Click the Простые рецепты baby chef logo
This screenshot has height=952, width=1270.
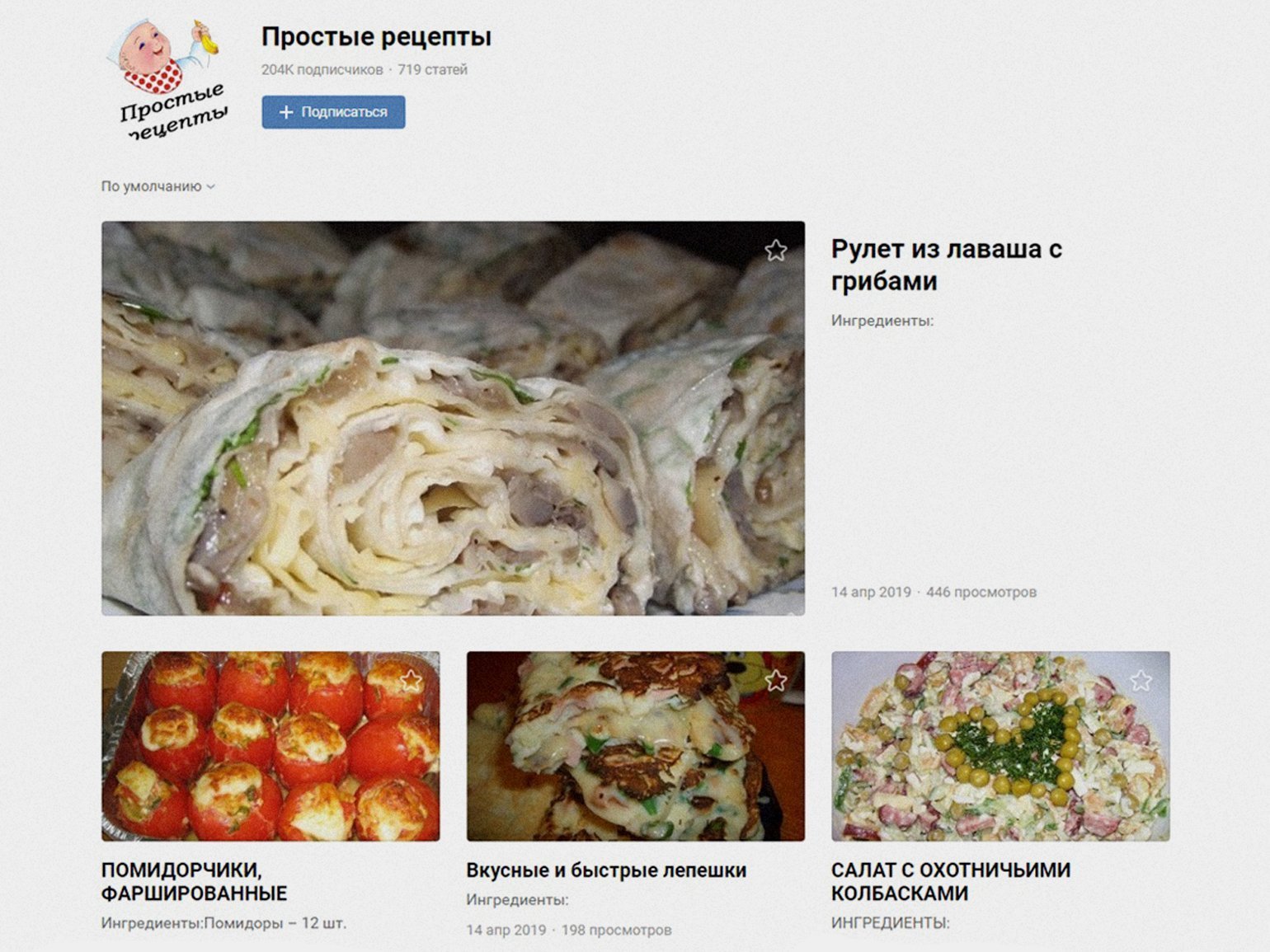coord(168,78)
